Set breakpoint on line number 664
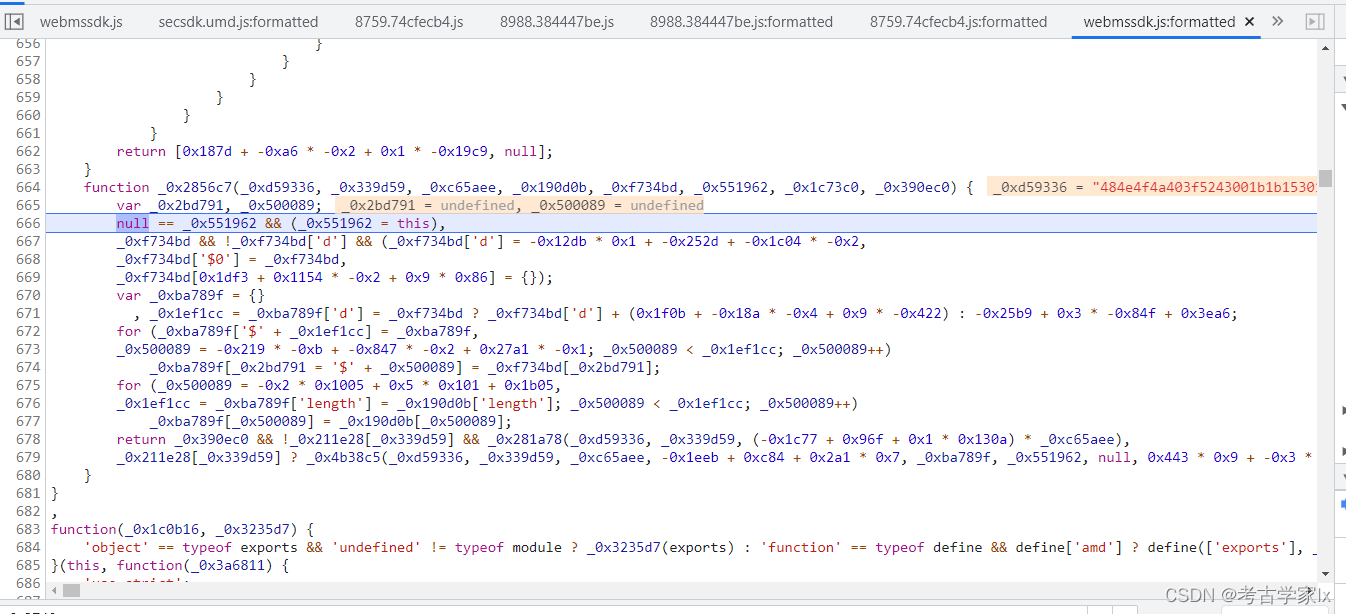The width and height of the screenshot is (1346, 614). tap(28, 187)
